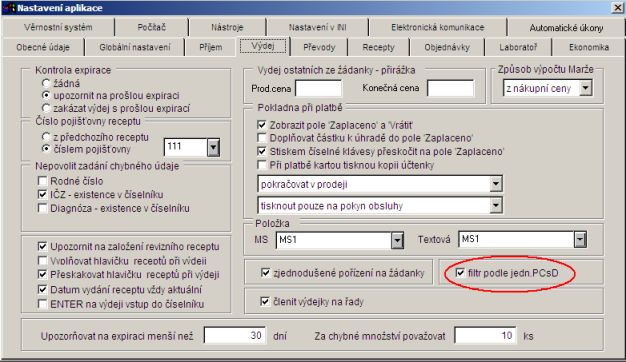Open the Objednávky tab
The width and height of the screenshot is (626, 362).
click(x=447, y=47)
